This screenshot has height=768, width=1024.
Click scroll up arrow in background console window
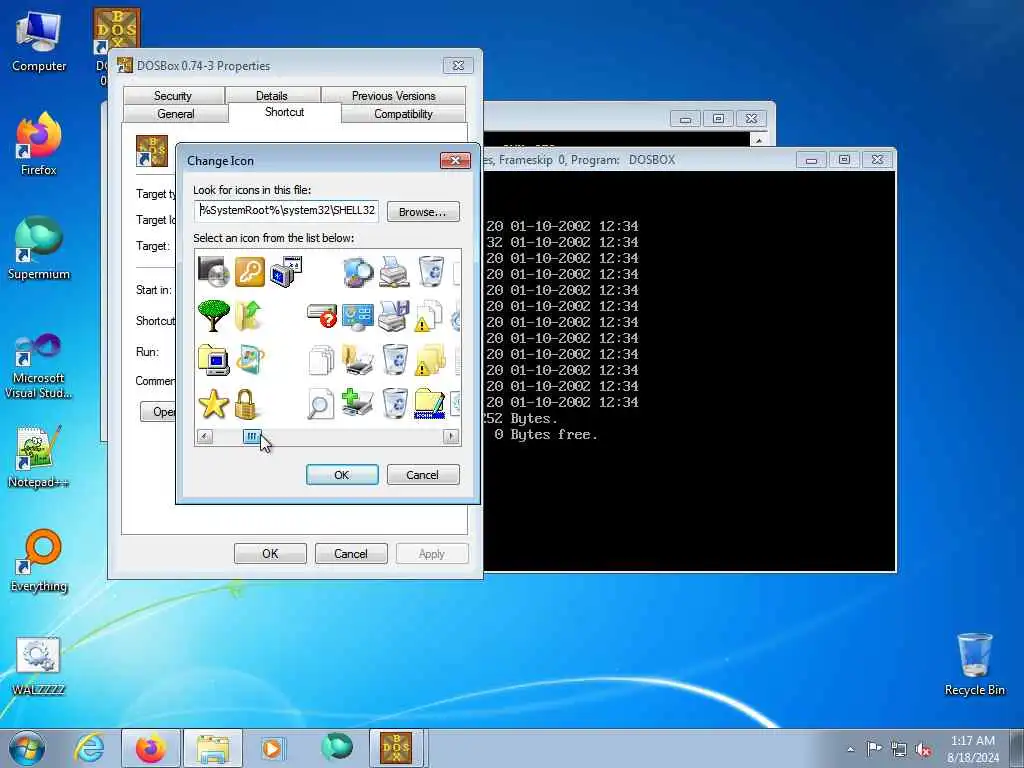[x=759, y=140]
